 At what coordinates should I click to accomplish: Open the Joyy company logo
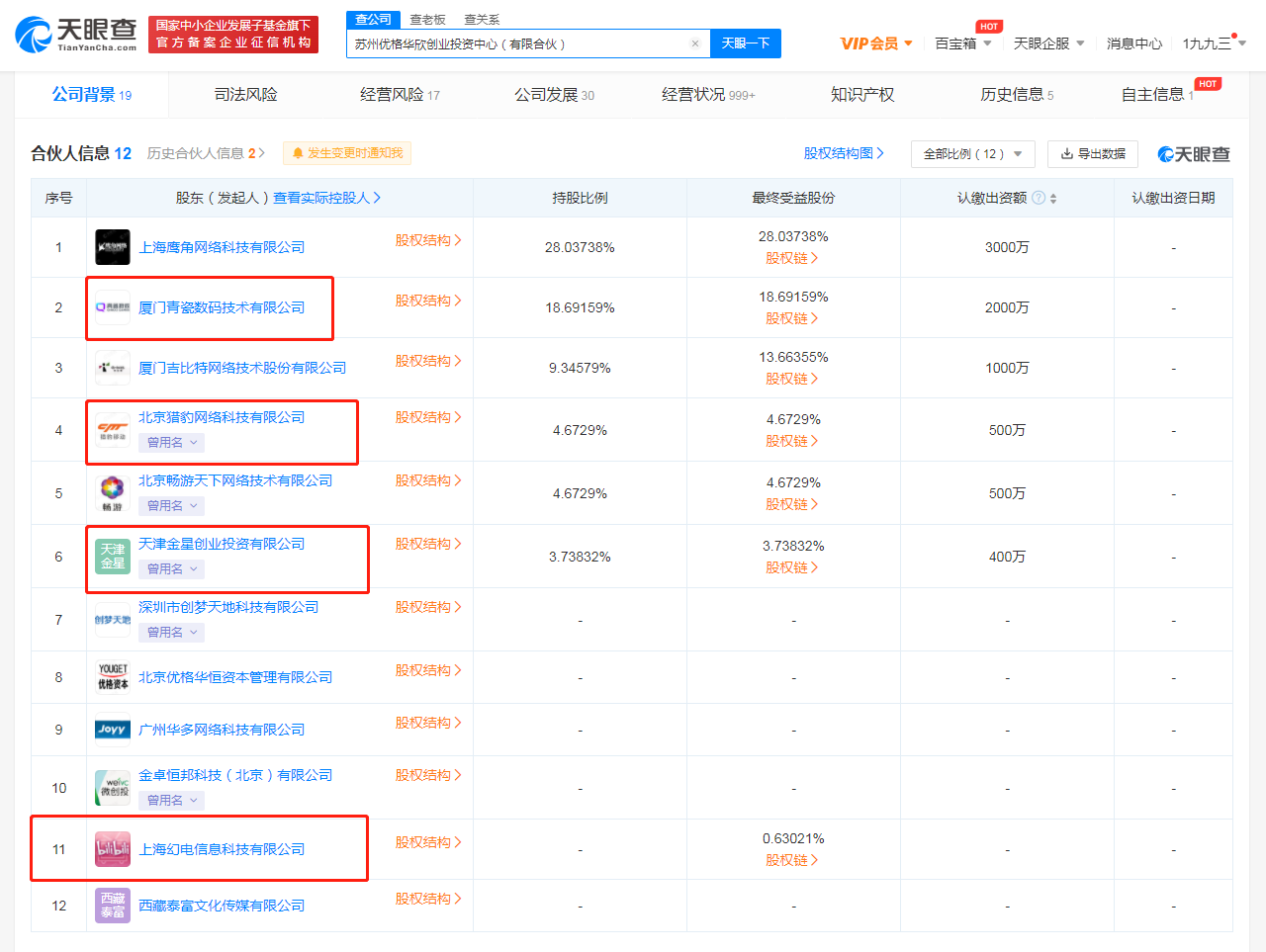pos(113,730)
